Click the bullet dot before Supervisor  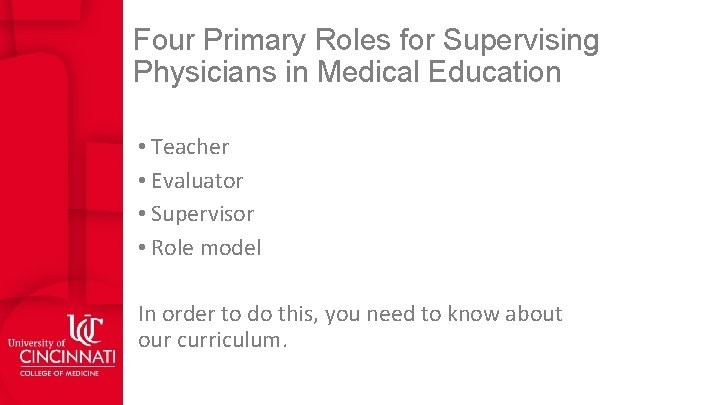144,214
